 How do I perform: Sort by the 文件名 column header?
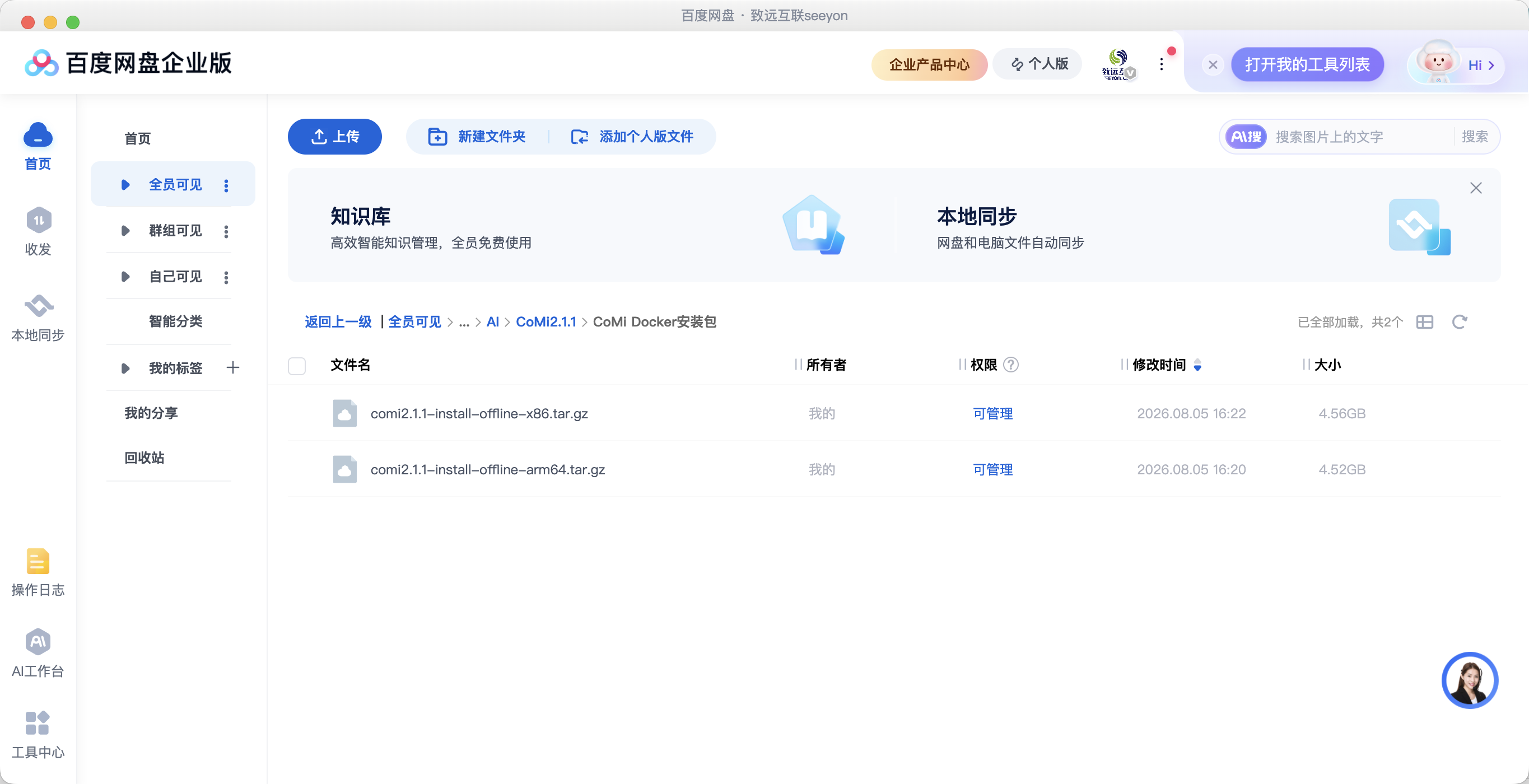tap(350, 365)
